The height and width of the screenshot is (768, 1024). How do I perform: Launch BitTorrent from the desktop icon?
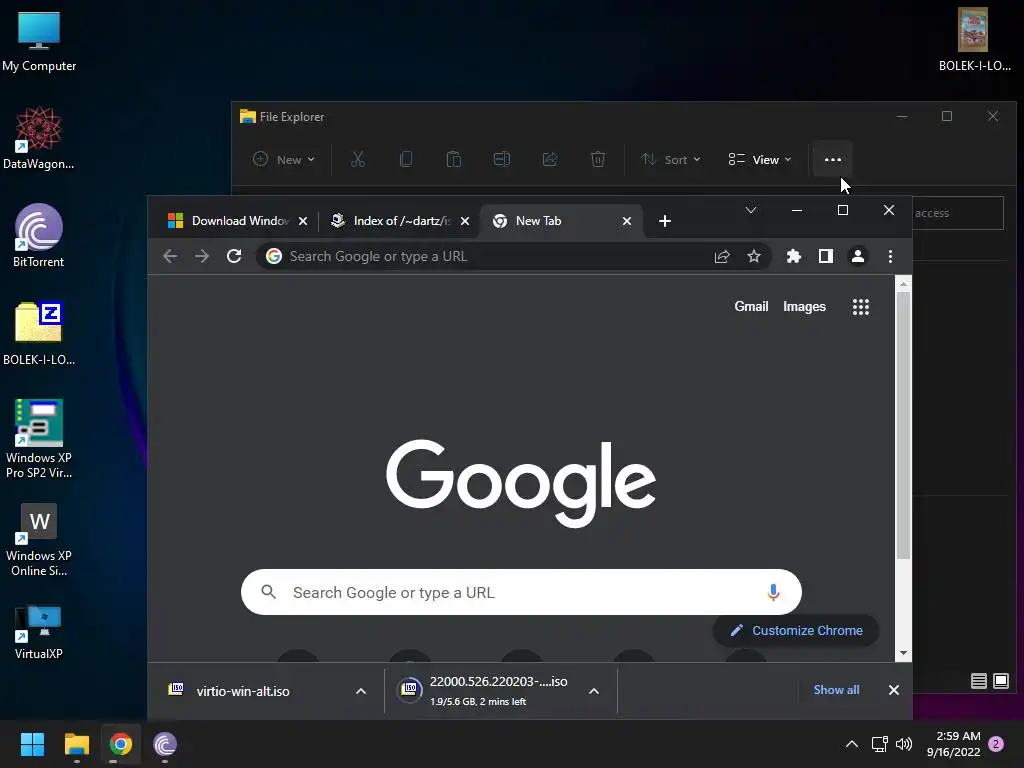tap(39, 236)
